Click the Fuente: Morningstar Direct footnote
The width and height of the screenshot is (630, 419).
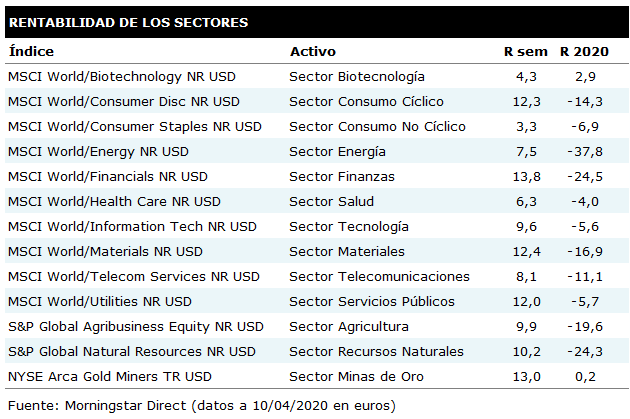[x=201, y=405]
